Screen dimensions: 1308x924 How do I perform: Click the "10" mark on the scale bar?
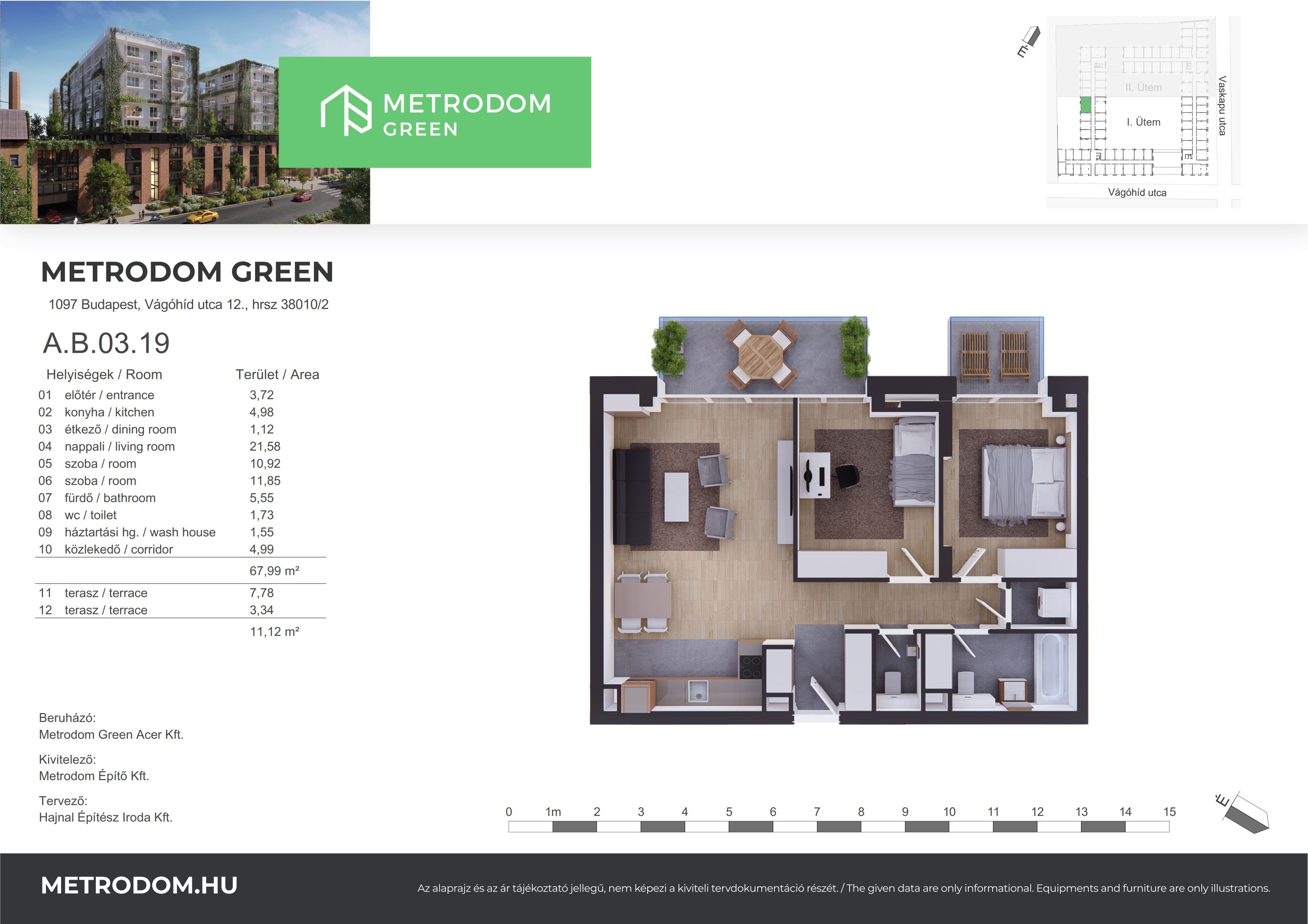coord(949,812)
